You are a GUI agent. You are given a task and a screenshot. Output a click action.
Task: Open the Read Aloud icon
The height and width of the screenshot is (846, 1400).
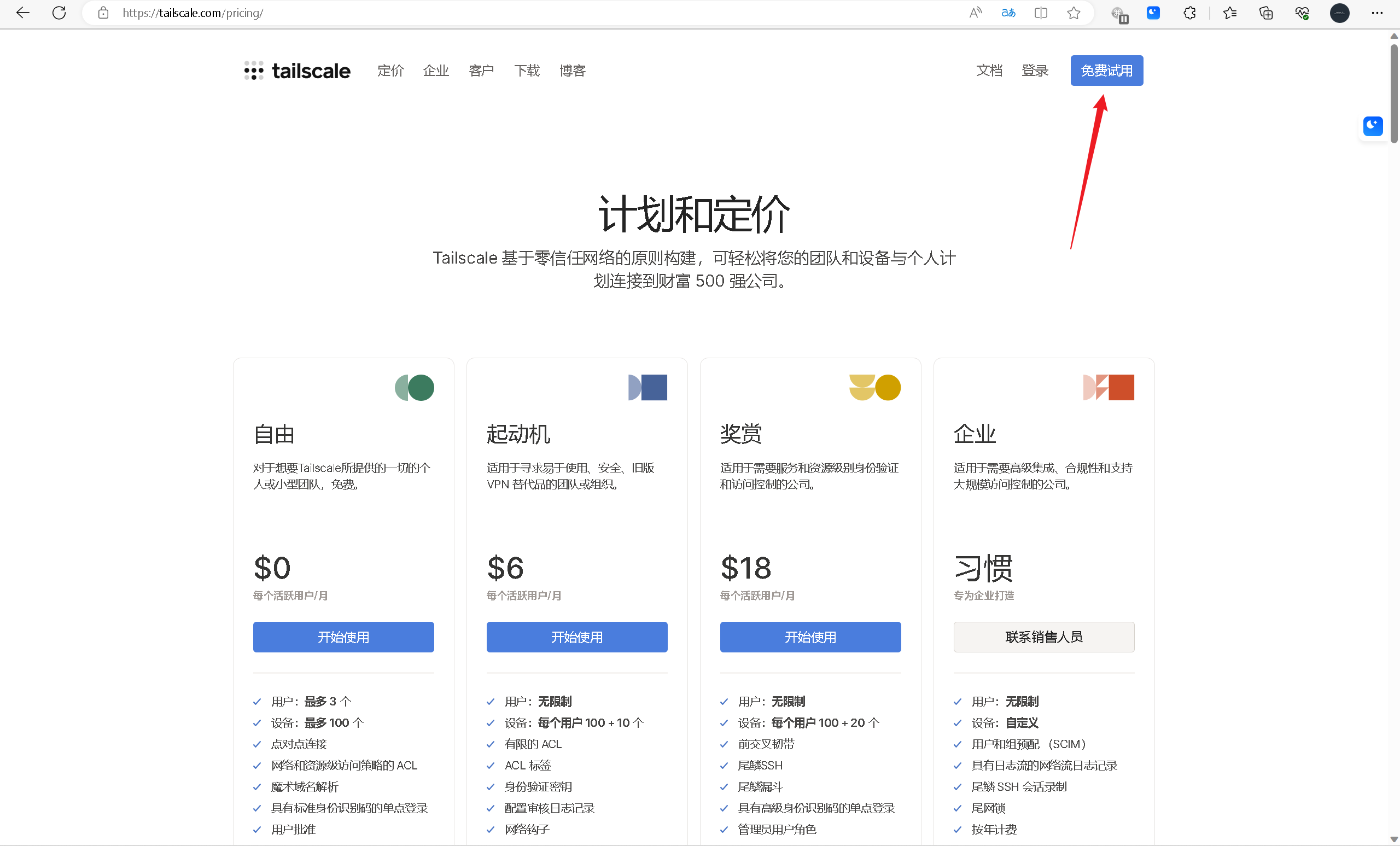(x=975, y=13)
